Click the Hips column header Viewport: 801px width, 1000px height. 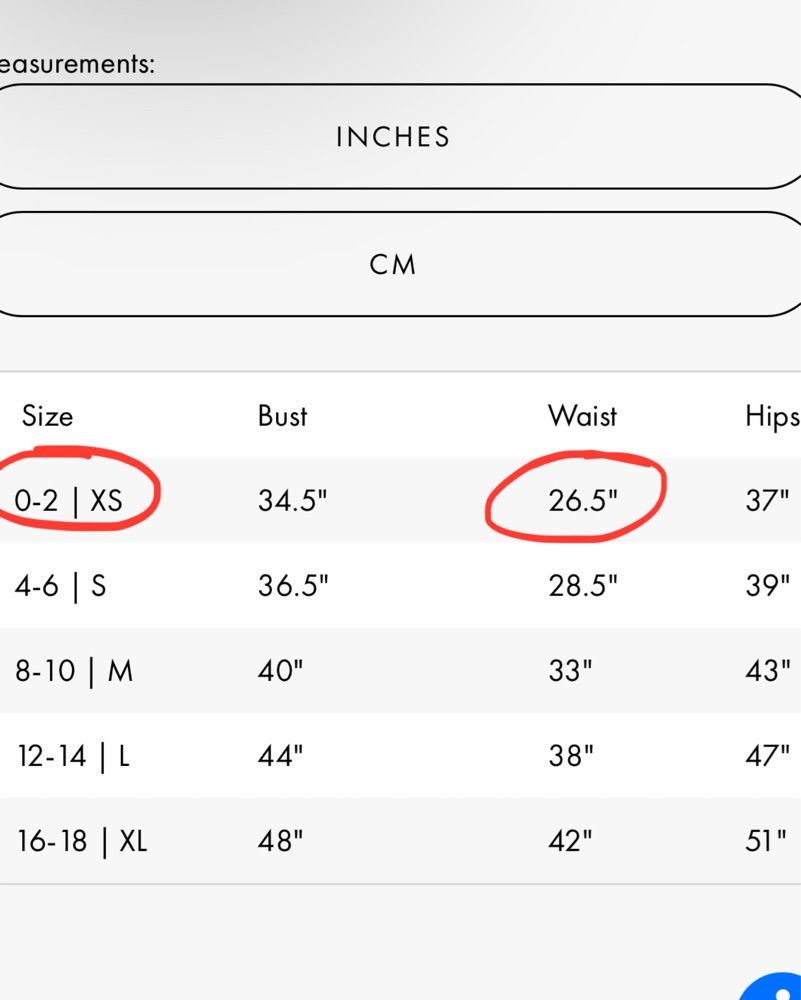click(772, 418)
